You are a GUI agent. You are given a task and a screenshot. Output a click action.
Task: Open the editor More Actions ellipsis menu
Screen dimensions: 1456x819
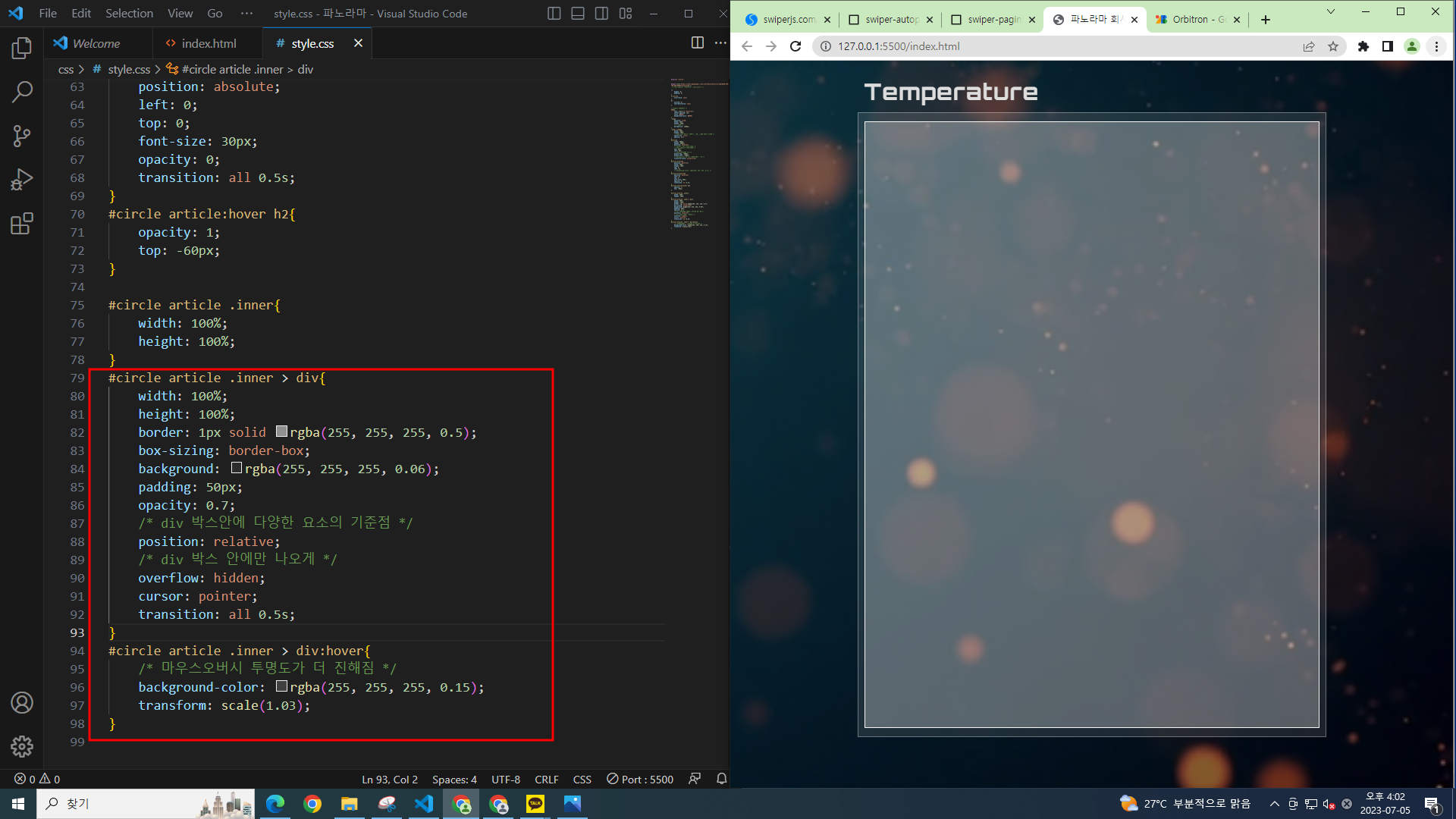pos(720,43)
